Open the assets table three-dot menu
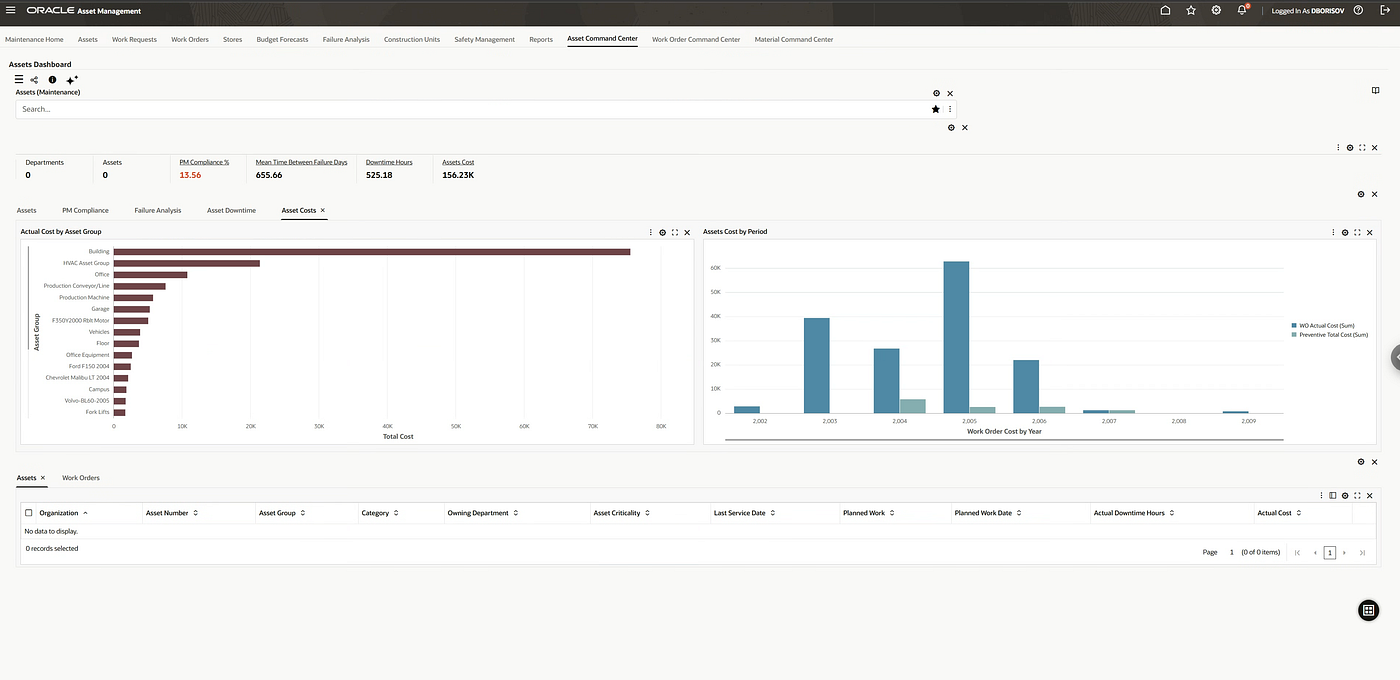Screen dimensions: 1400x680 [x=1321, y=495]
